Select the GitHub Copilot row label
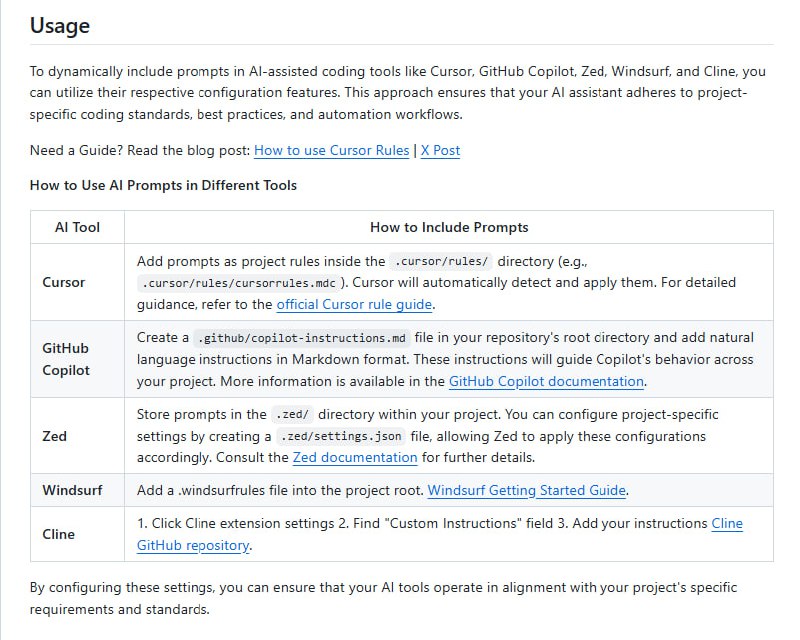 pos(66,359)
